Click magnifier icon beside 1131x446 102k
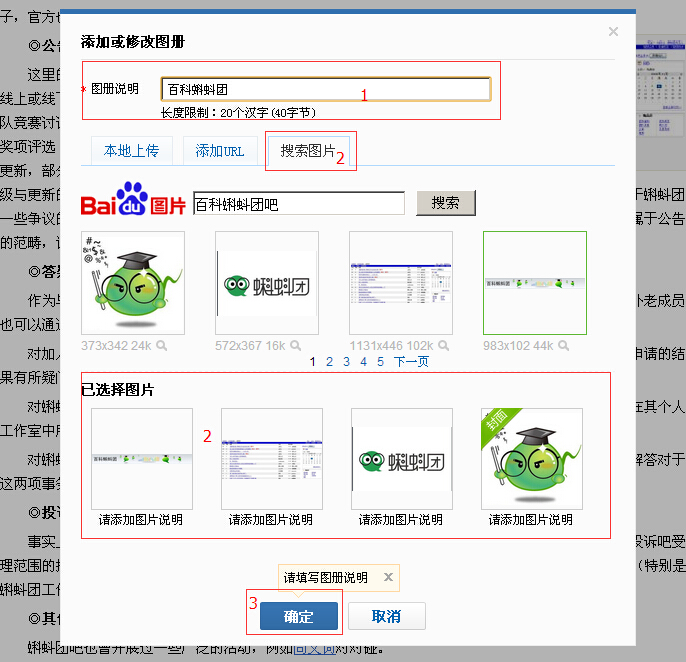The height and width of the screenshot is (662, 686). coord(437,345)
